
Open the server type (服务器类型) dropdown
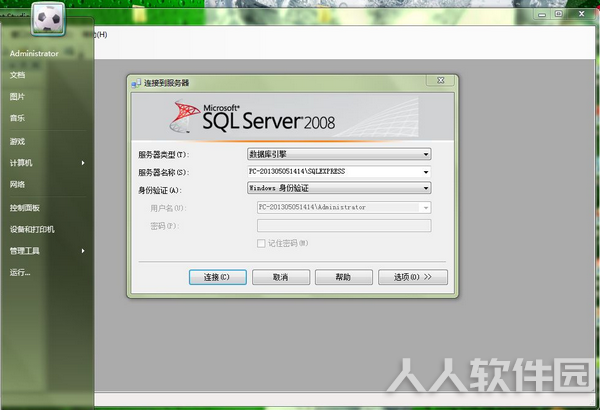426,154
